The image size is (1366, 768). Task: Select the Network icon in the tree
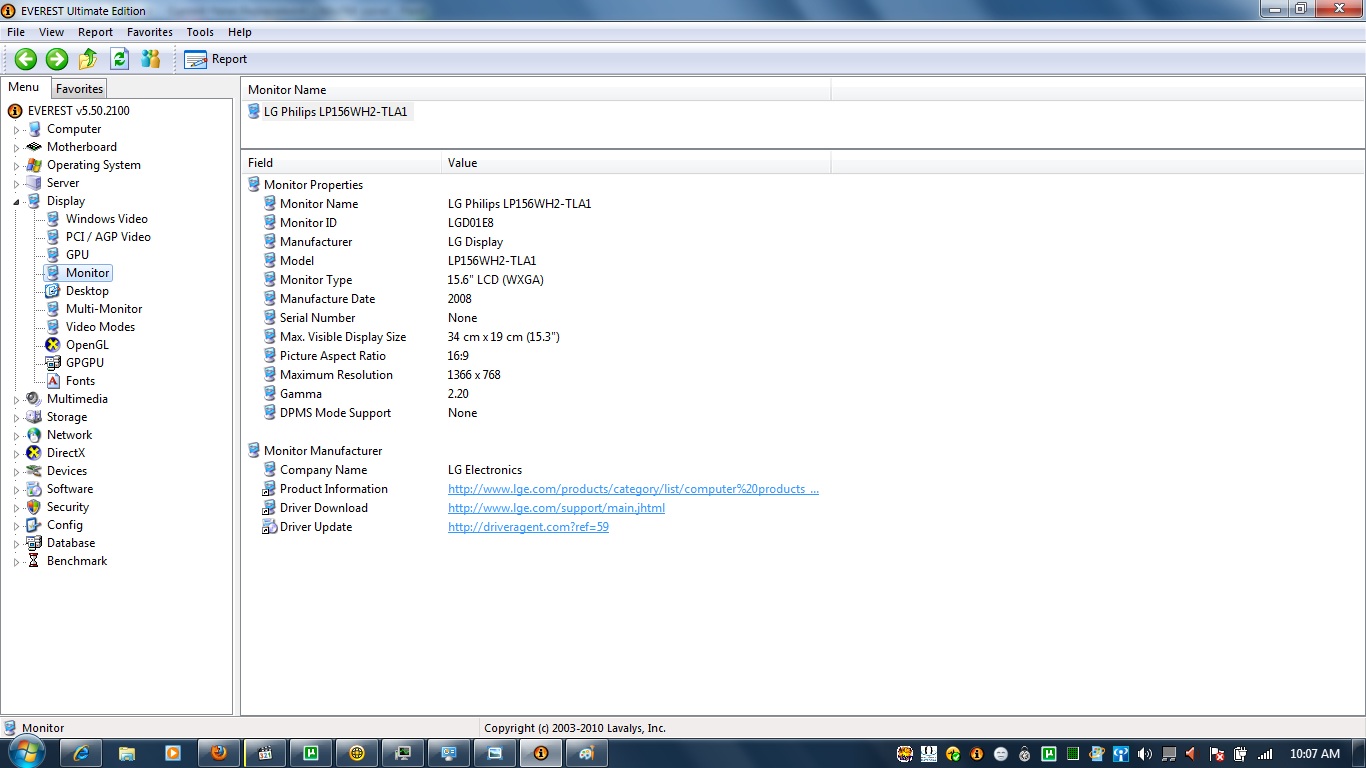35,435
